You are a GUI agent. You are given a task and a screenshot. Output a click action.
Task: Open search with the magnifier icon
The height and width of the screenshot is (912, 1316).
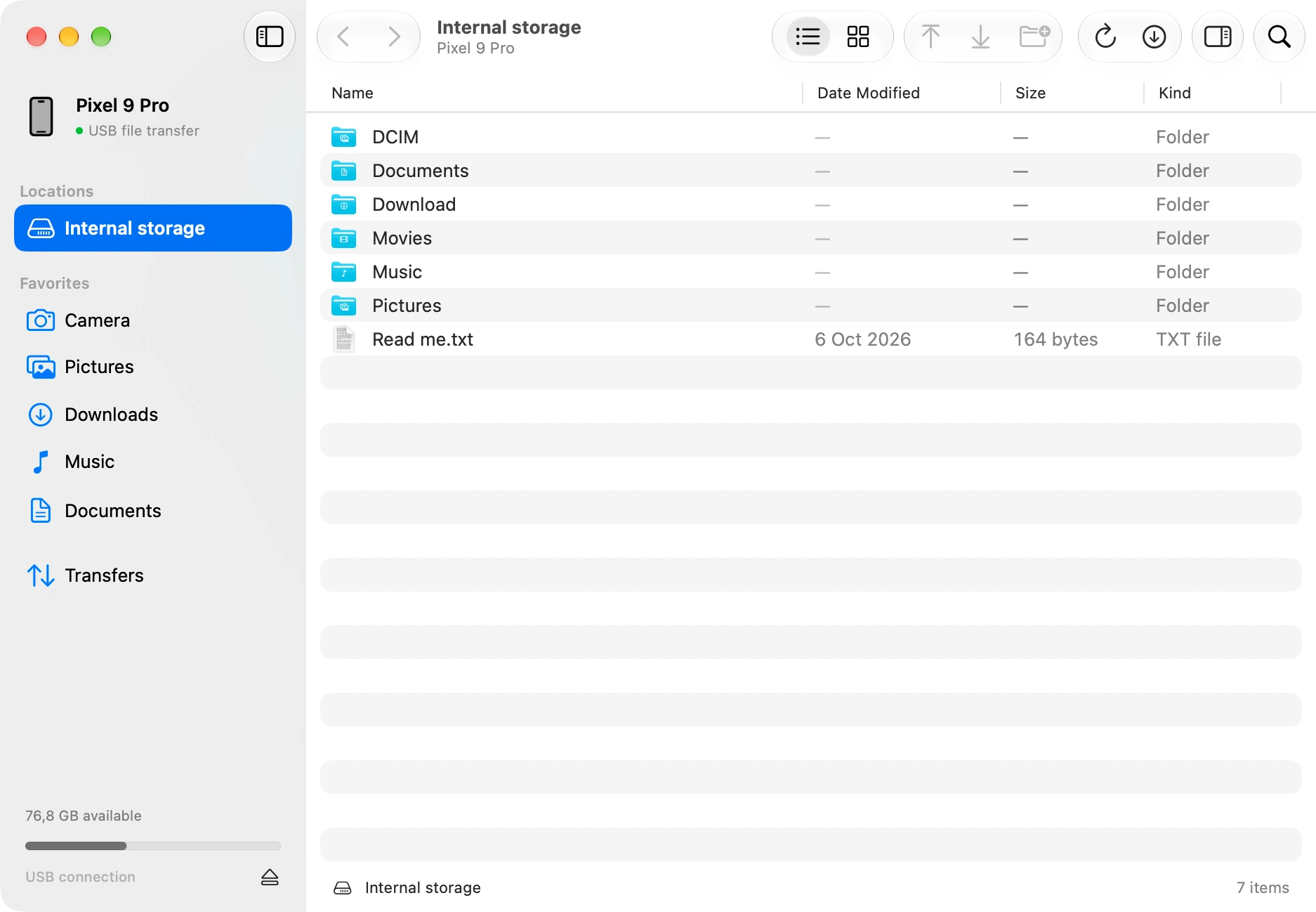click(1279, 37)
